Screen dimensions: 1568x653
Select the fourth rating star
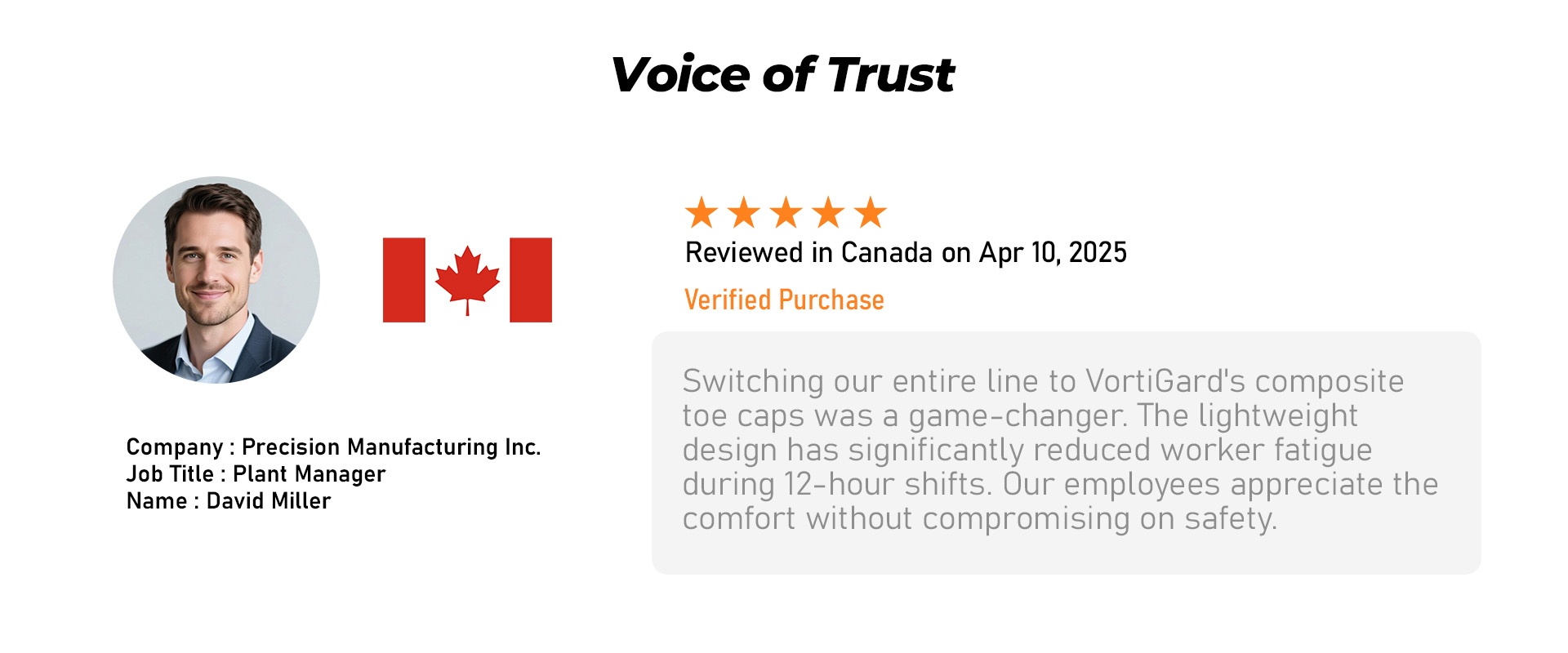(x=828, y=213)
